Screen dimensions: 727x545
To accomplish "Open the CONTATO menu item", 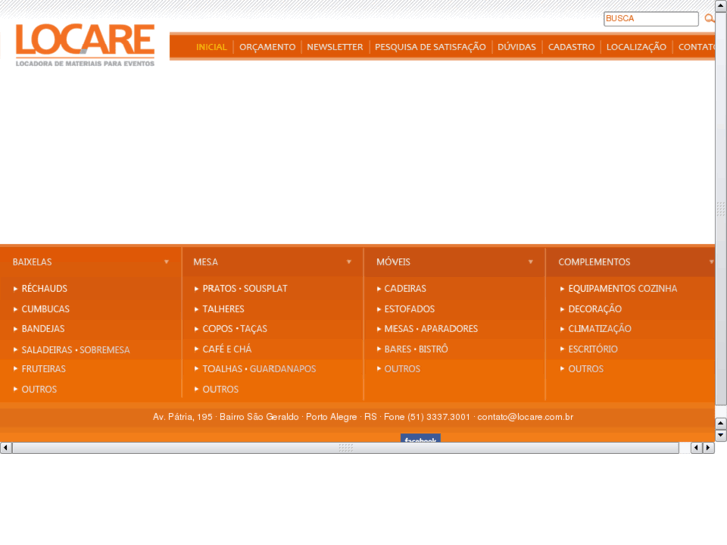I will coord(696,47).
